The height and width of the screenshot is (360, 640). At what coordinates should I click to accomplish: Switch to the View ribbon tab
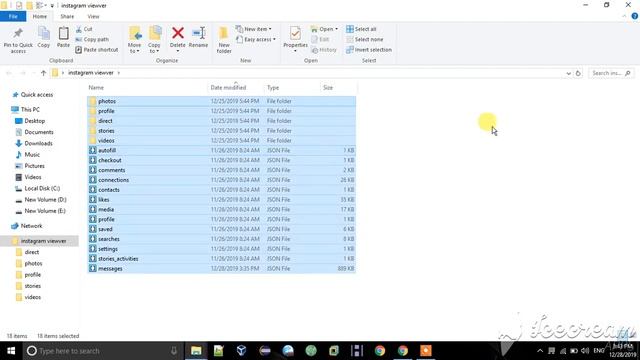(93, 16)
